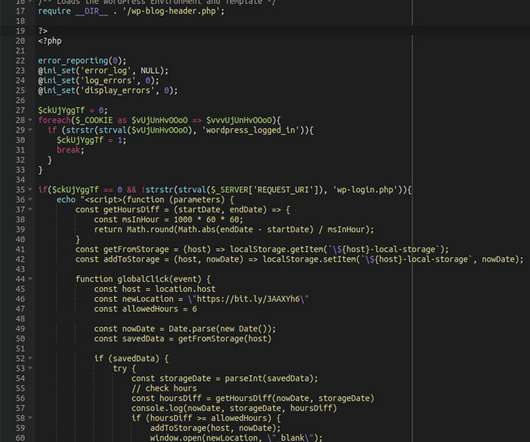Collapse the hoursDiff comparison block at line 58

tap(30, 418)
